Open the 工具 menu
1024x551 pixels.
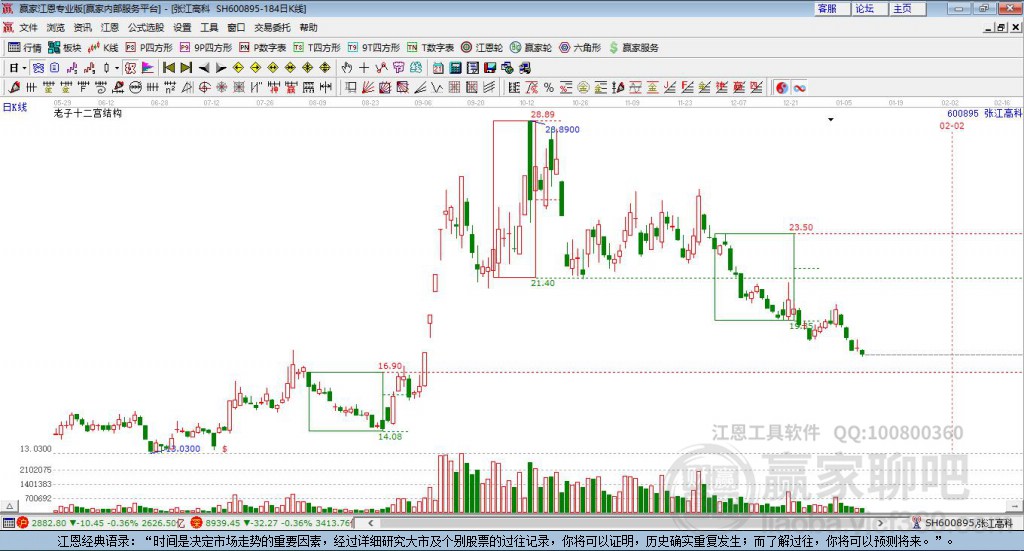[x=209, y=27]
